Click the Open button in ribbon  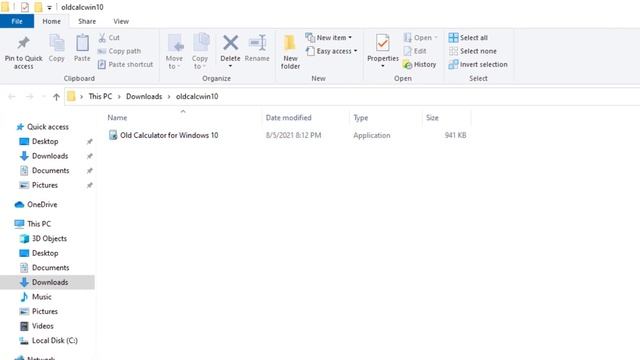click(420, 38)
